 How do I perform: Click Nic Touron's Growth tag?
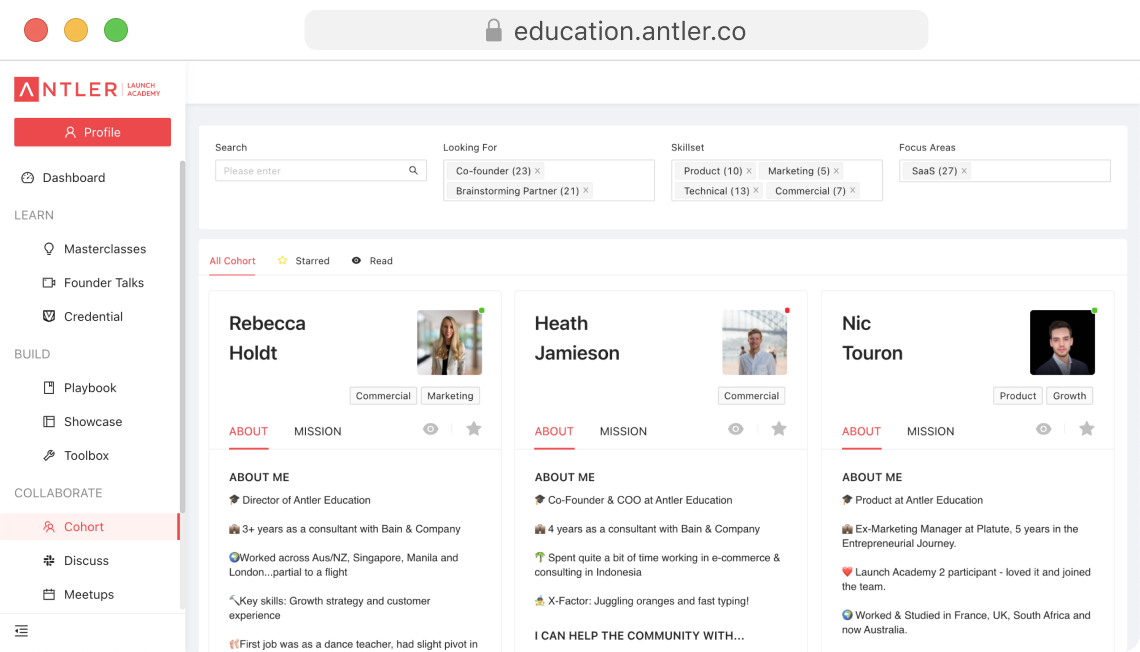point(1069,395)
